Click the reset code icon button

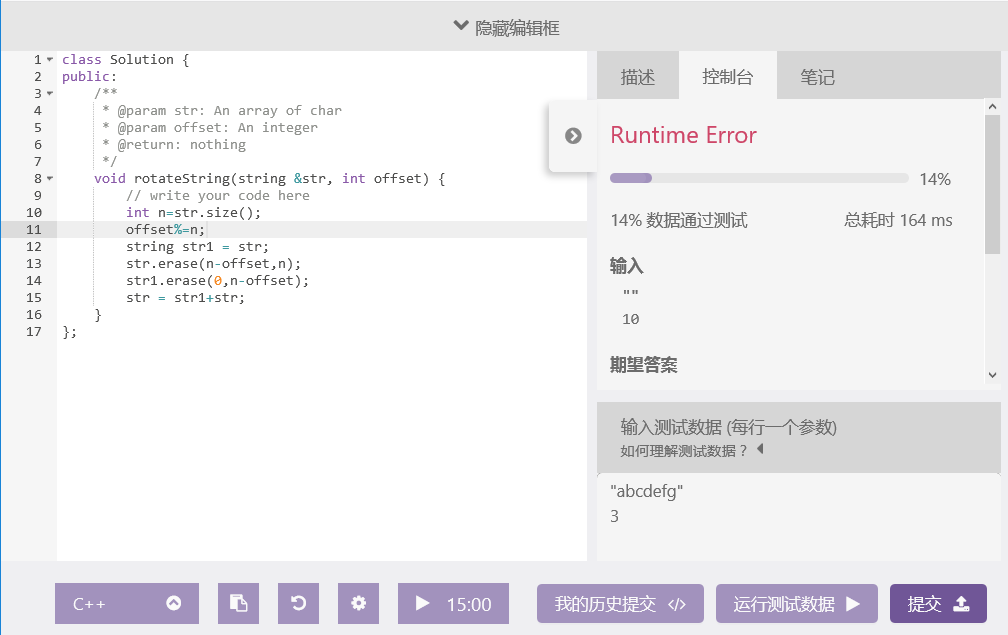point(298,604)
